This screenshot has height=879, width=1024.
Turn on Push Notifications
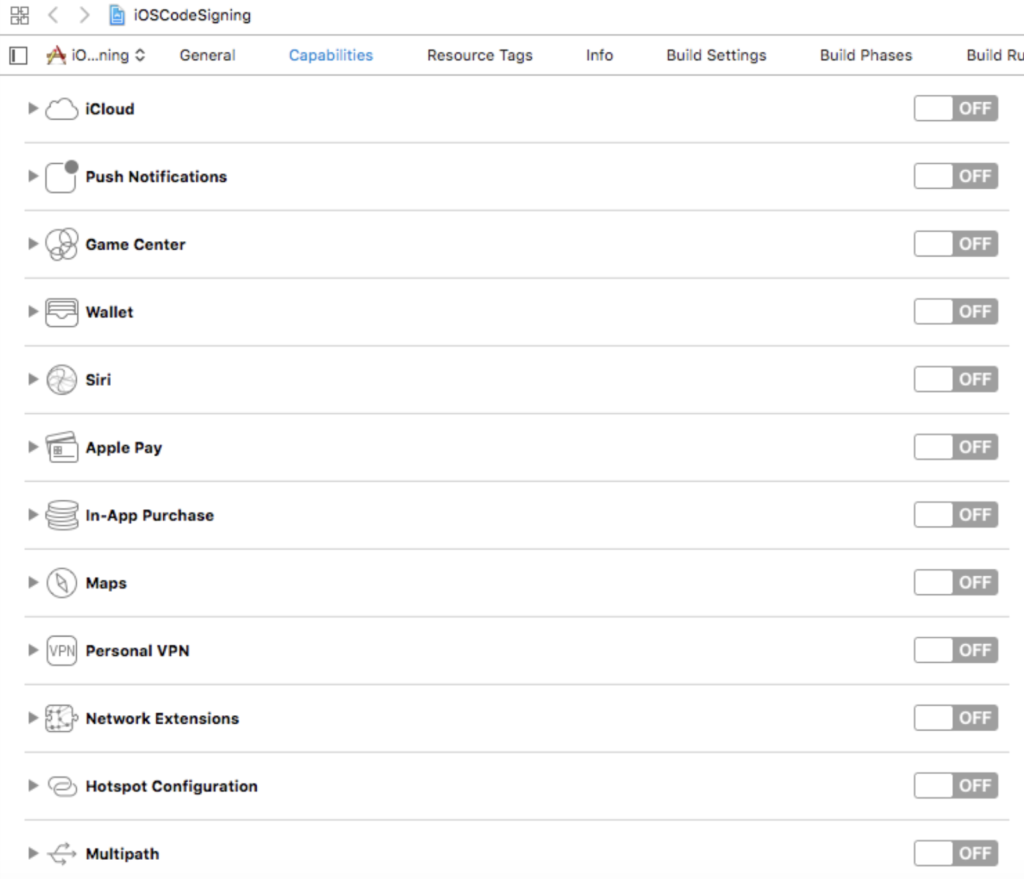tap(955, 176)
